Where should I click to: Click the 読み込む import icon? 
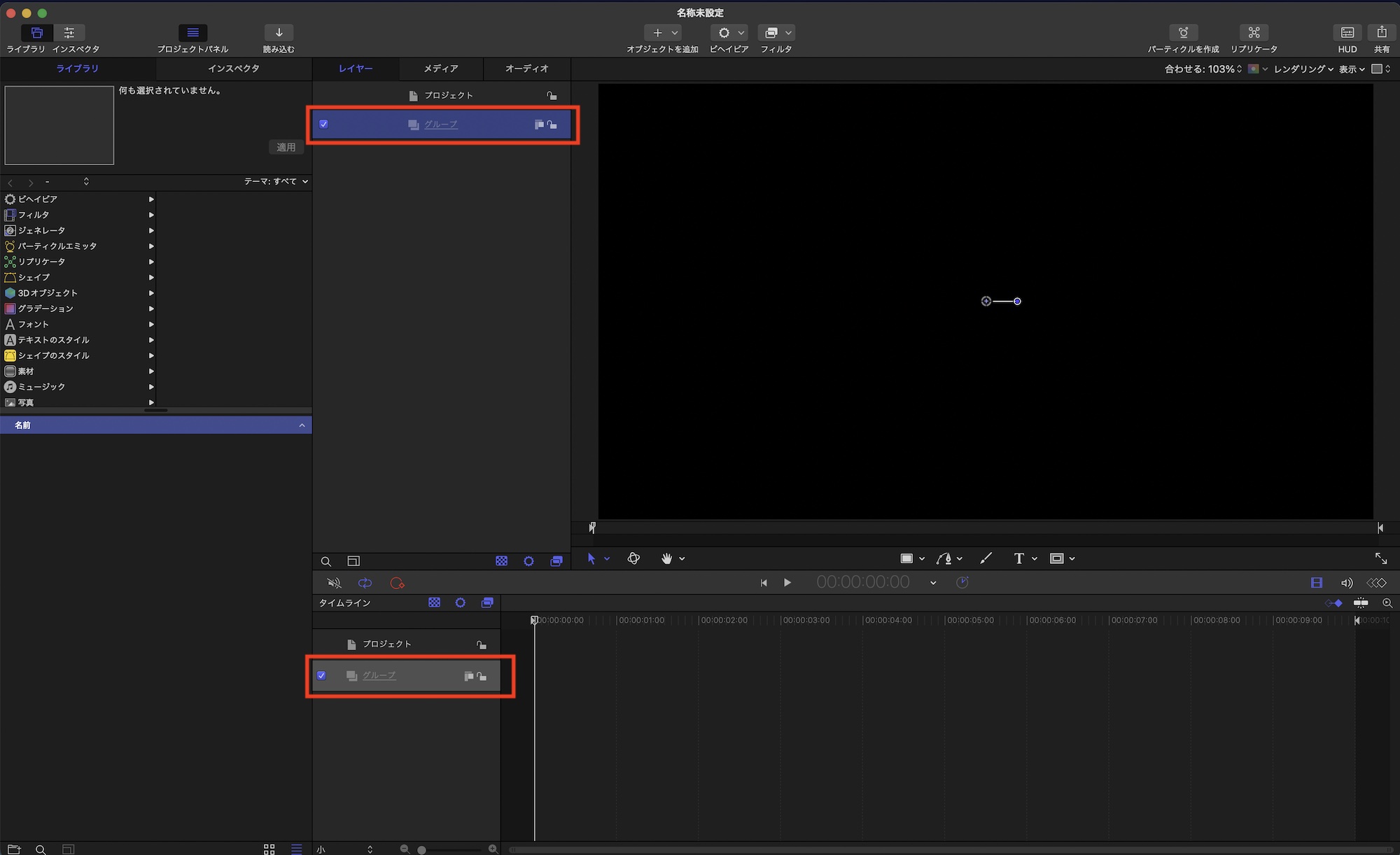tap(279, 33)
